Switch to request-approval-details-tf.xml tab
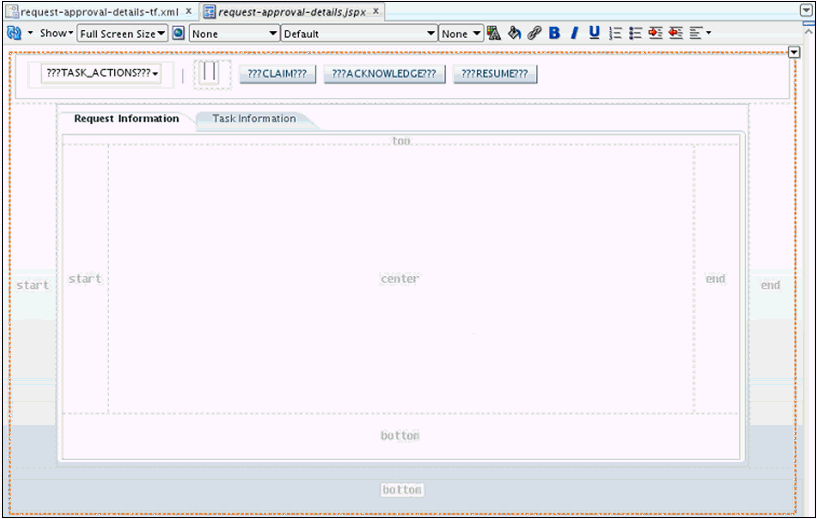Screen dimensions: 817x519 tap(99, 11)
